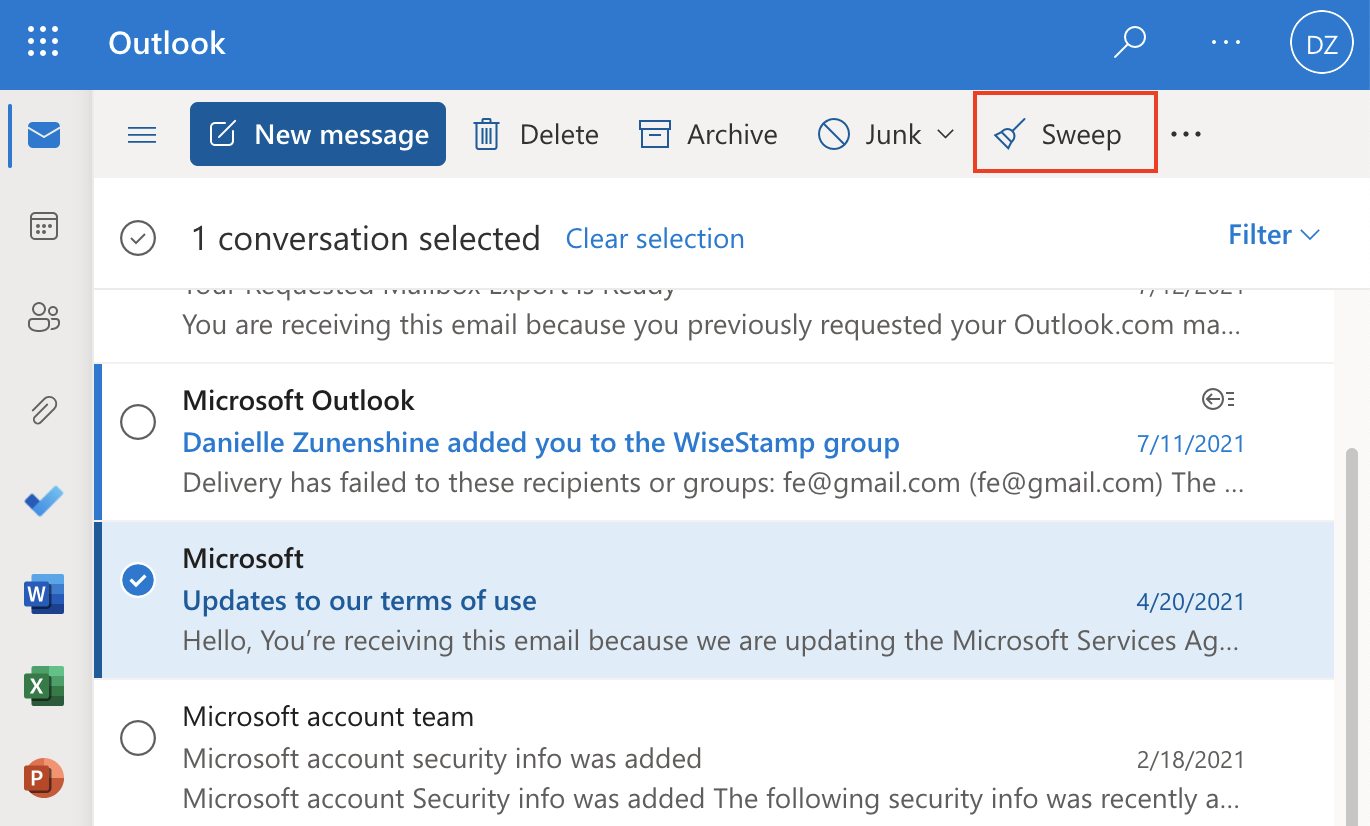Open People from the left sidebar
This screenshot has height=826, width=1370.
coord(43,317)
